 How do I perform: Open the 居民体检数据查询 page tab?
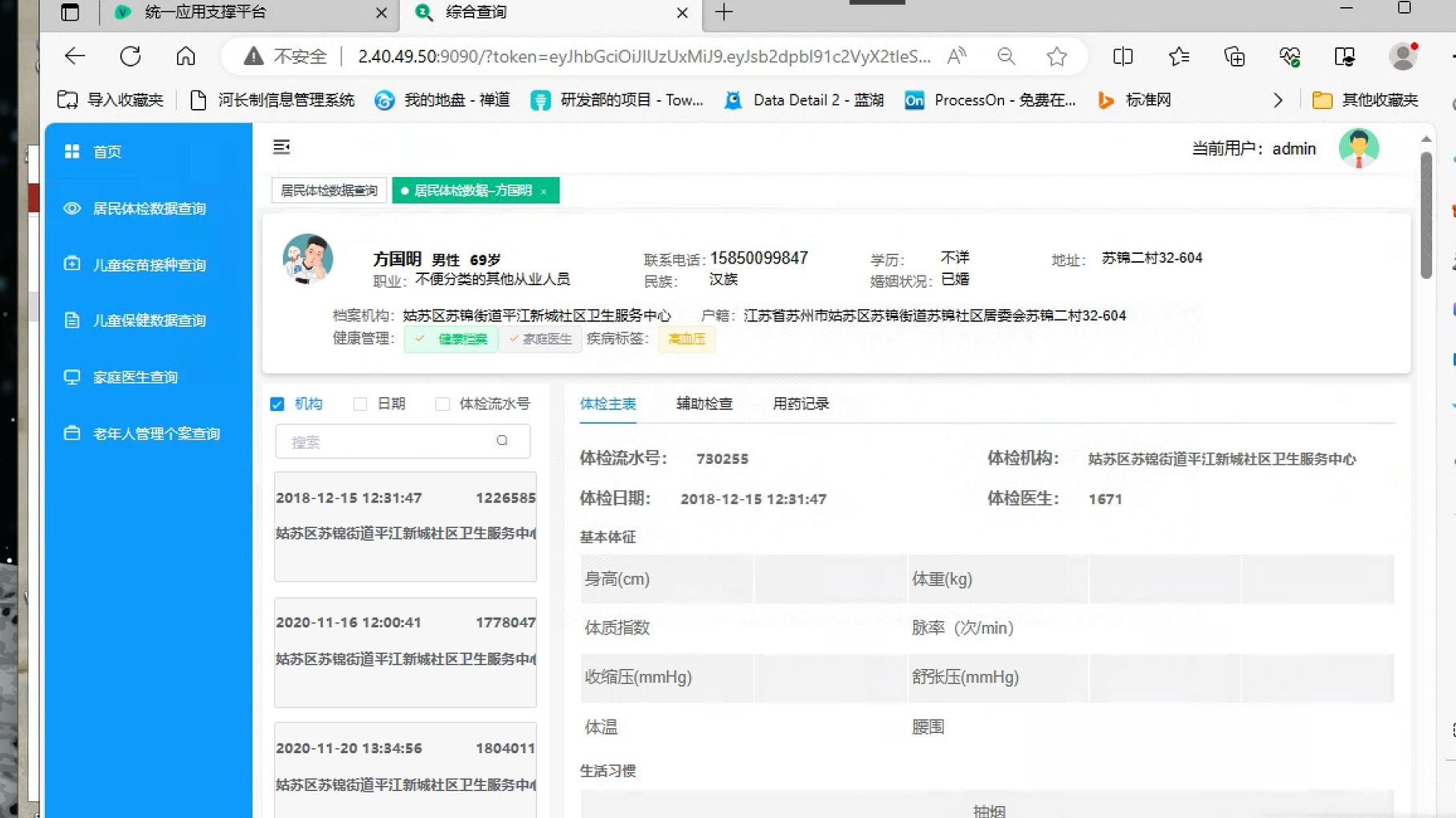click(329, 191)
